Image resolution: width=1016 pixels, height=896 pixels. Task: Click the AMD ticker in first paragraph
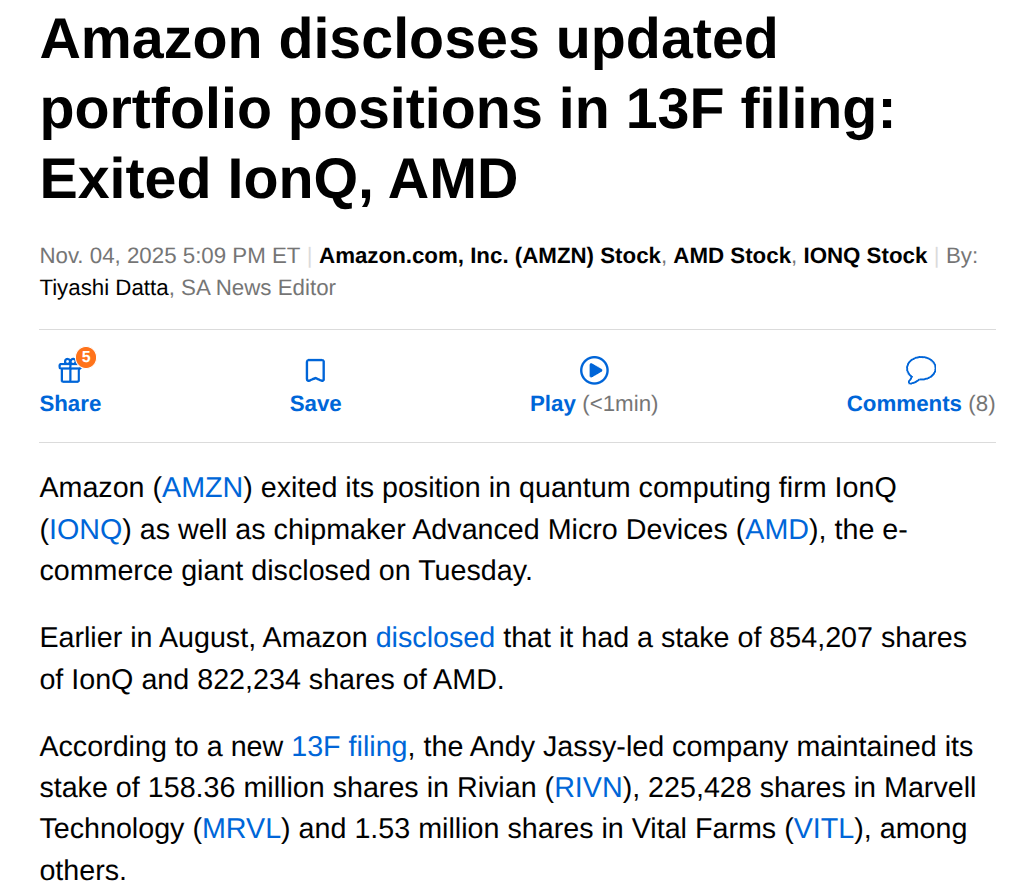coord(777,529)
